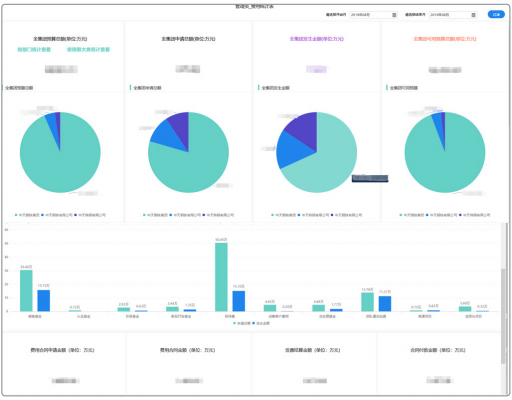The width and height of the screenshot is (512, 400).
Task: Click the first blue bar in the bar chart
Action: click(x=44, y=301)
